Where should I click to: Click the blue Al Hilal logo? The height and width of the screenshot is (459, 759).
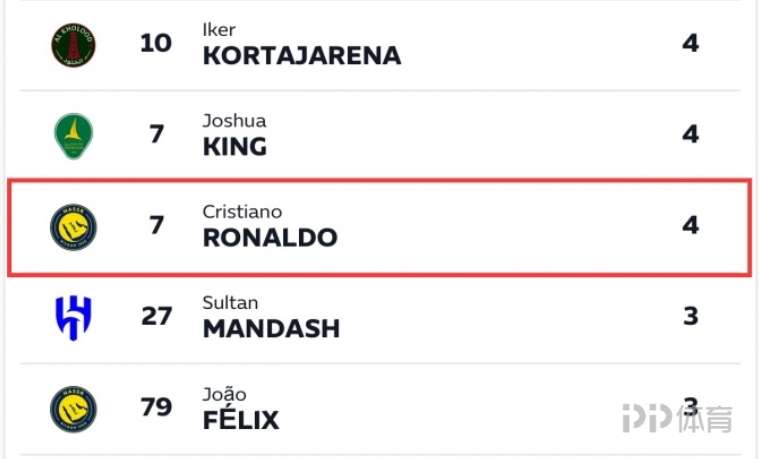pyautogui.click(x=74, y=318)
